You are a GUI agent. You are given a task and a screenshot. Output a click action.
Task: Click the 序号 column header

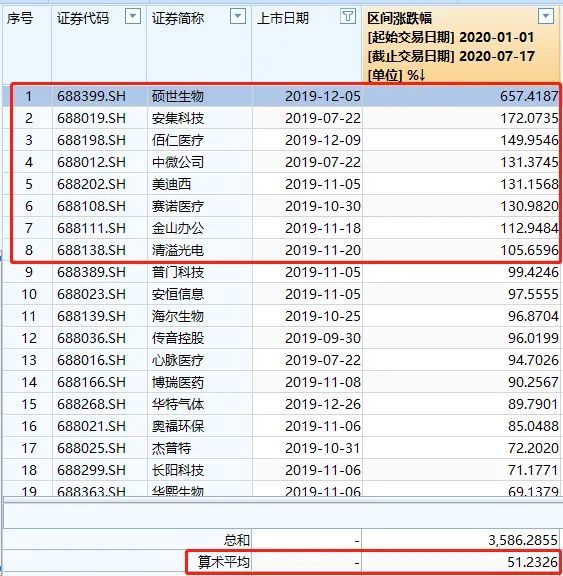pos(20,18)
